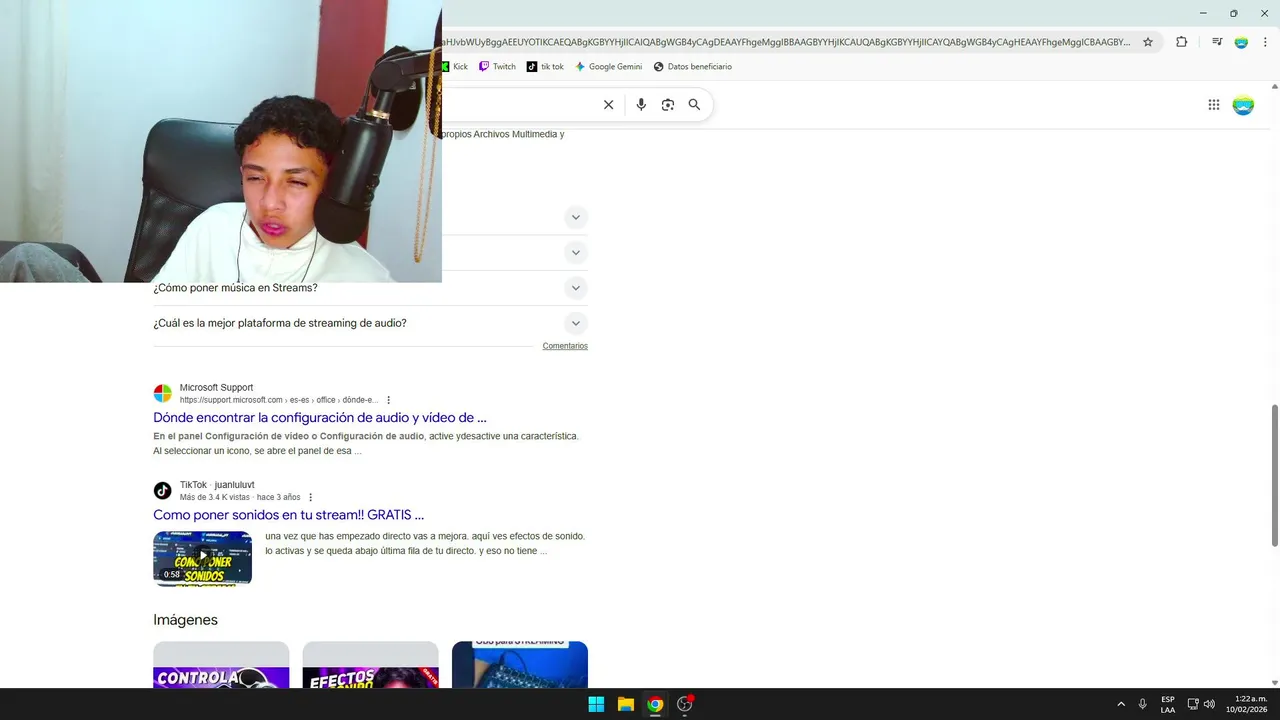
Task: Open the volume speaker tray icon
Action: pyautogui.click(x=1209, y=704)
